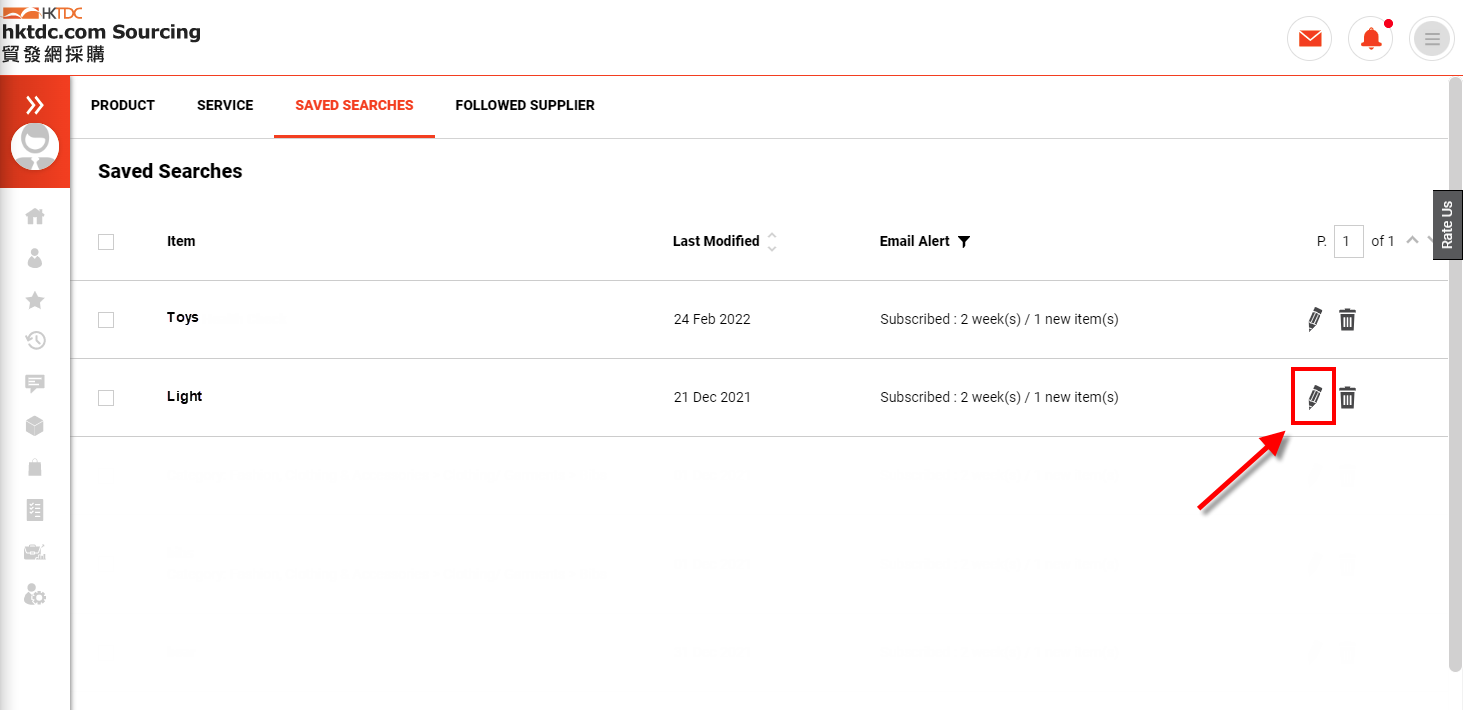Click the Light row subscription status text

click(999, 397)
